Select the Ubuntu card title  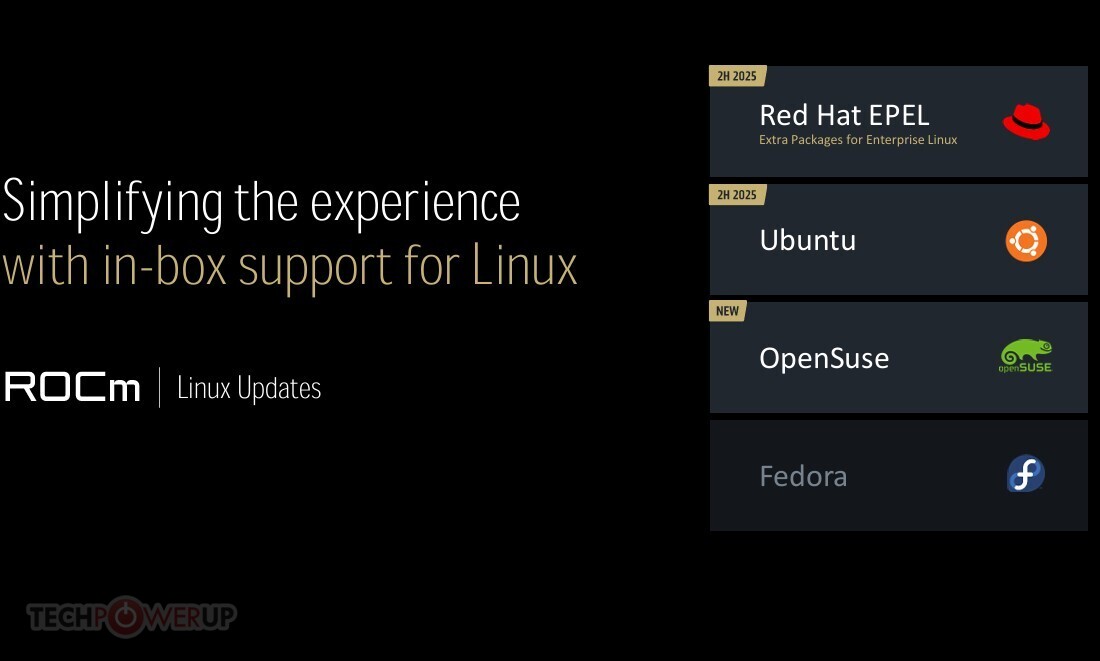pyautogui.click(x=807, y=240)
